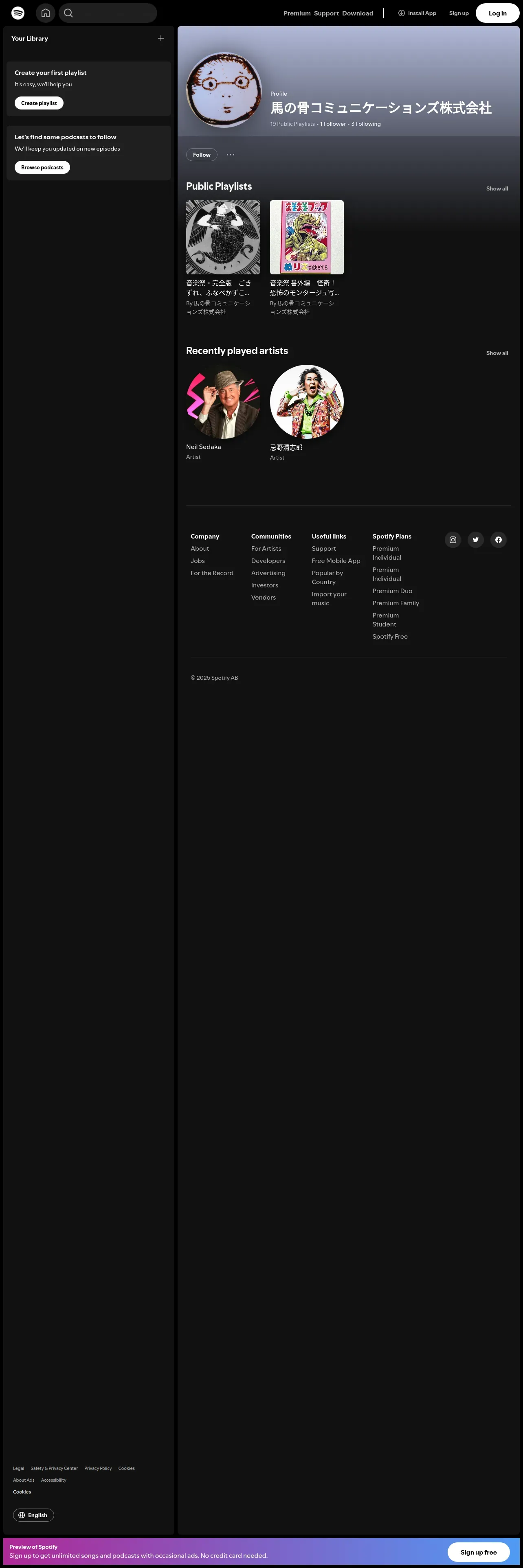Open Privacy Policy sidebar link
The image size is (523, 1568).
coord(98,1468)
